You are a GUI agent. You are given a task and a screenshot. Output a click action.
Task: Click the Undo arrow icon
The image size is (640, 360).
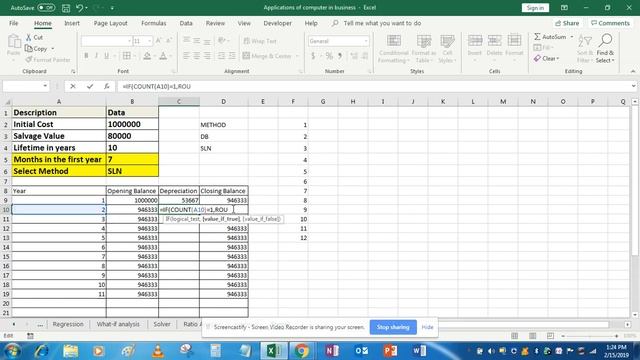tap(80, 8)
